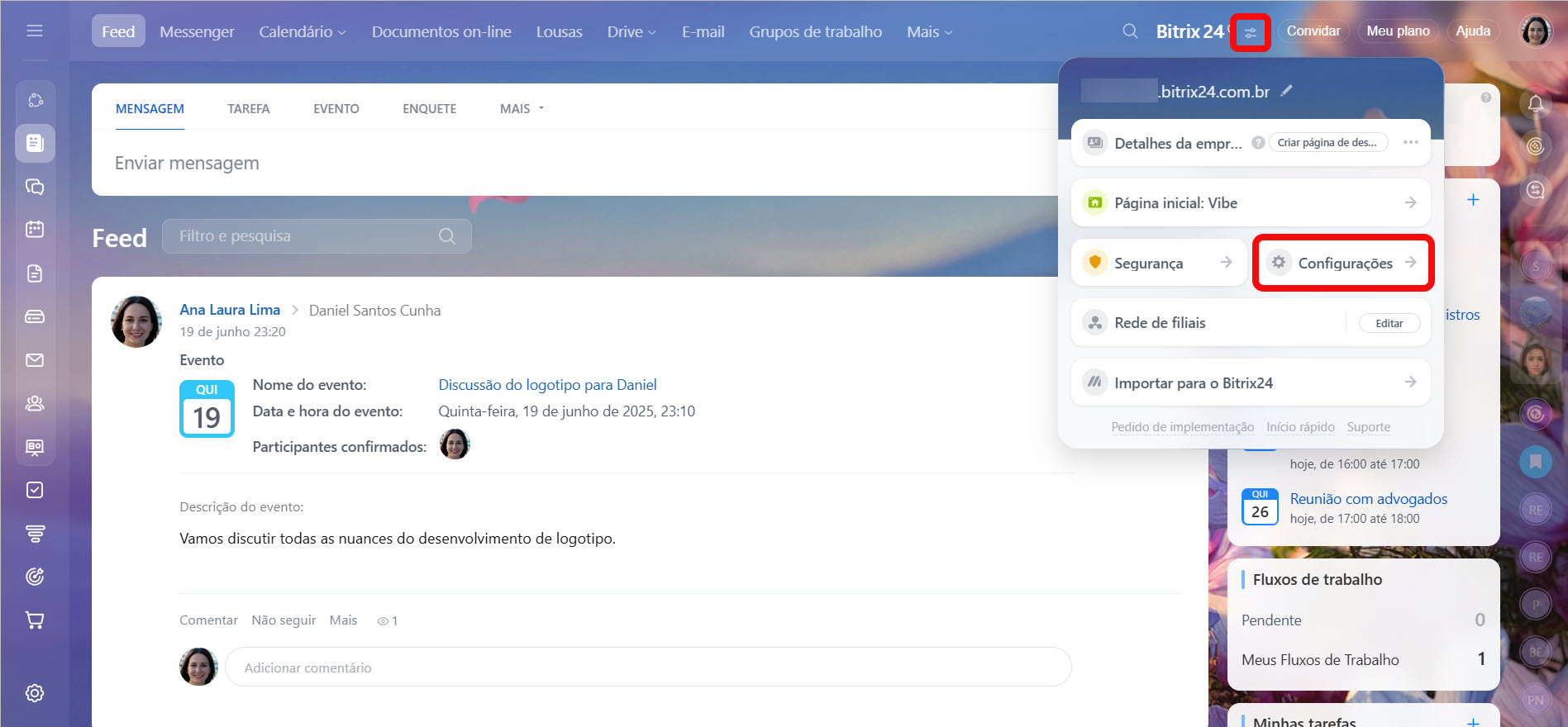
Task: Toggle Não seguir on the post
Action: point(284,620)
